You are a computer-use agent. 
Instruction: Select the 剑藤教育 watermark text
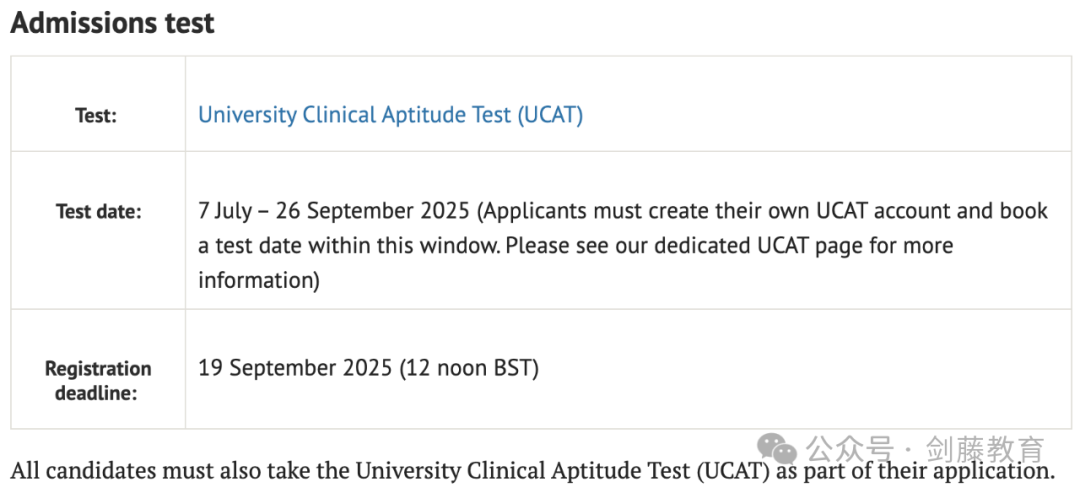tap(985, 449)
